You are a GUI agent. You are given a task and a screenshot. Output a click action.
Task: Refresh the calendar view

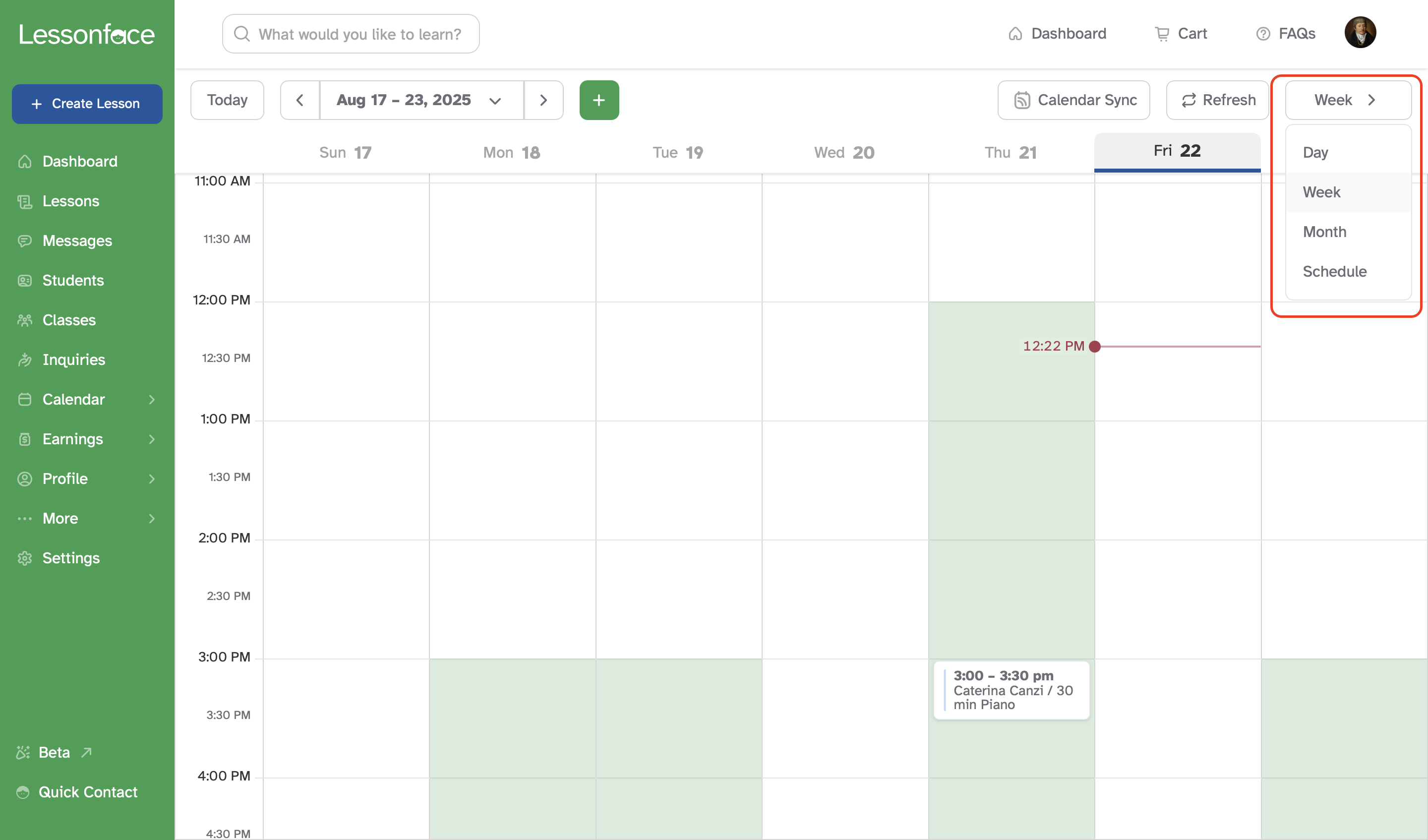pos(1217,100)
